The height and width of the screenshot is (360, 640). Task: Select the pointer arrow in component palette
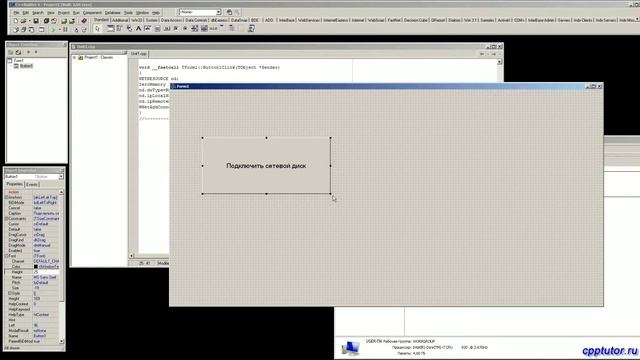98,29
